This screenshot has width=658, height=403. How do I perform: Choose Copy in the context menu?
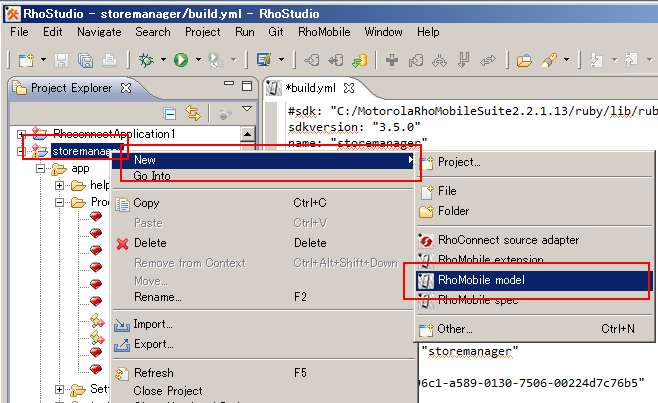point(264,203)
